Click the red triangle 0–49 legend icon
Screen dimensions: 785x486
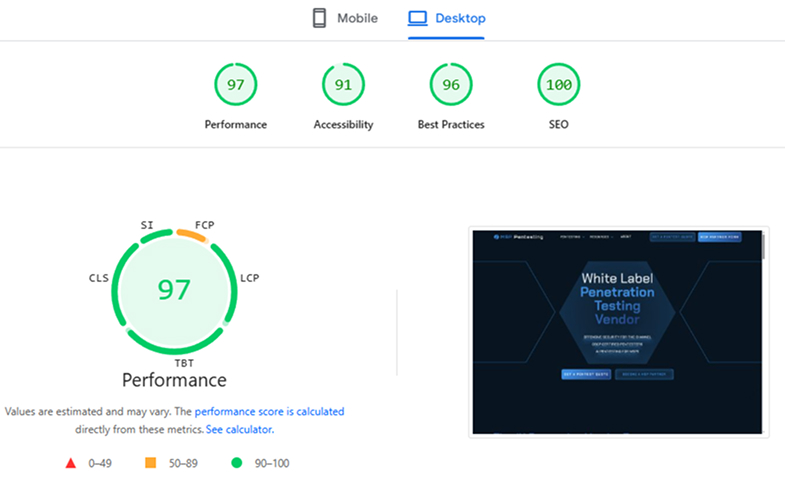(71, 463)
